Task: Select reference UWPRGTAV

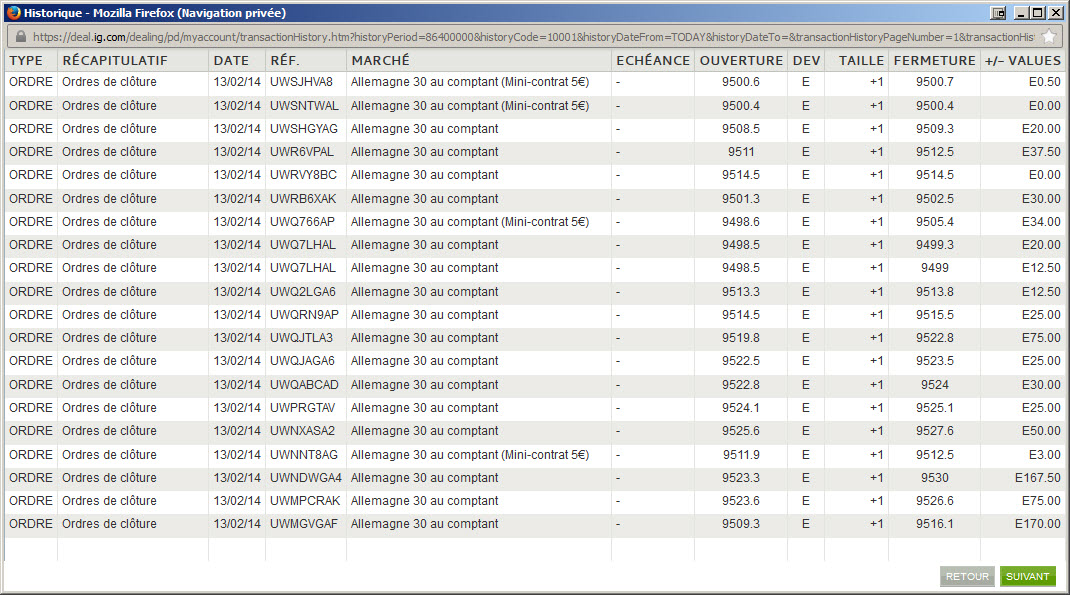Action: click(x=302, y=408)
